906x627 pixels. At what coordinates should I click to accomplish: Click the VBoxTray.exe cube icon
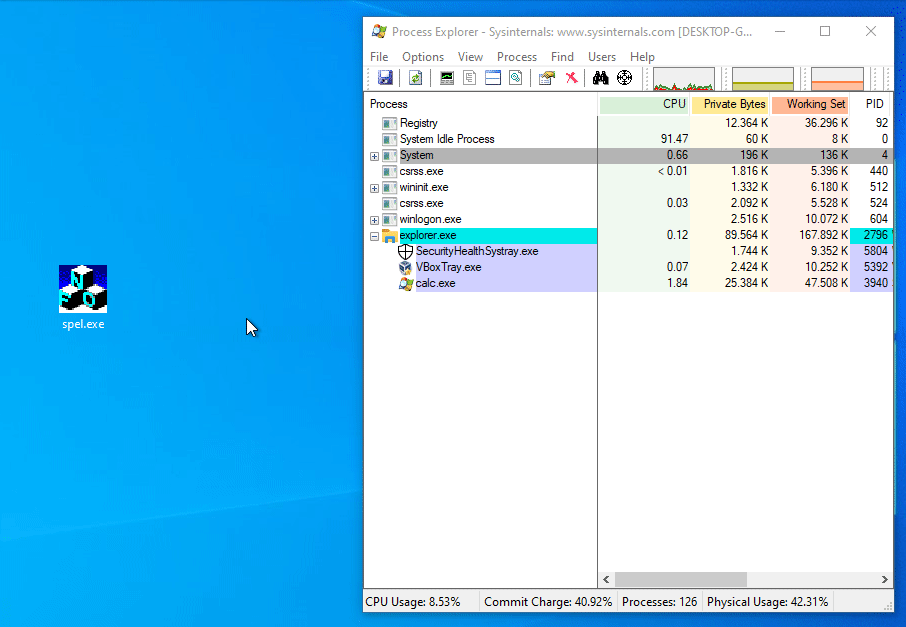406,268
